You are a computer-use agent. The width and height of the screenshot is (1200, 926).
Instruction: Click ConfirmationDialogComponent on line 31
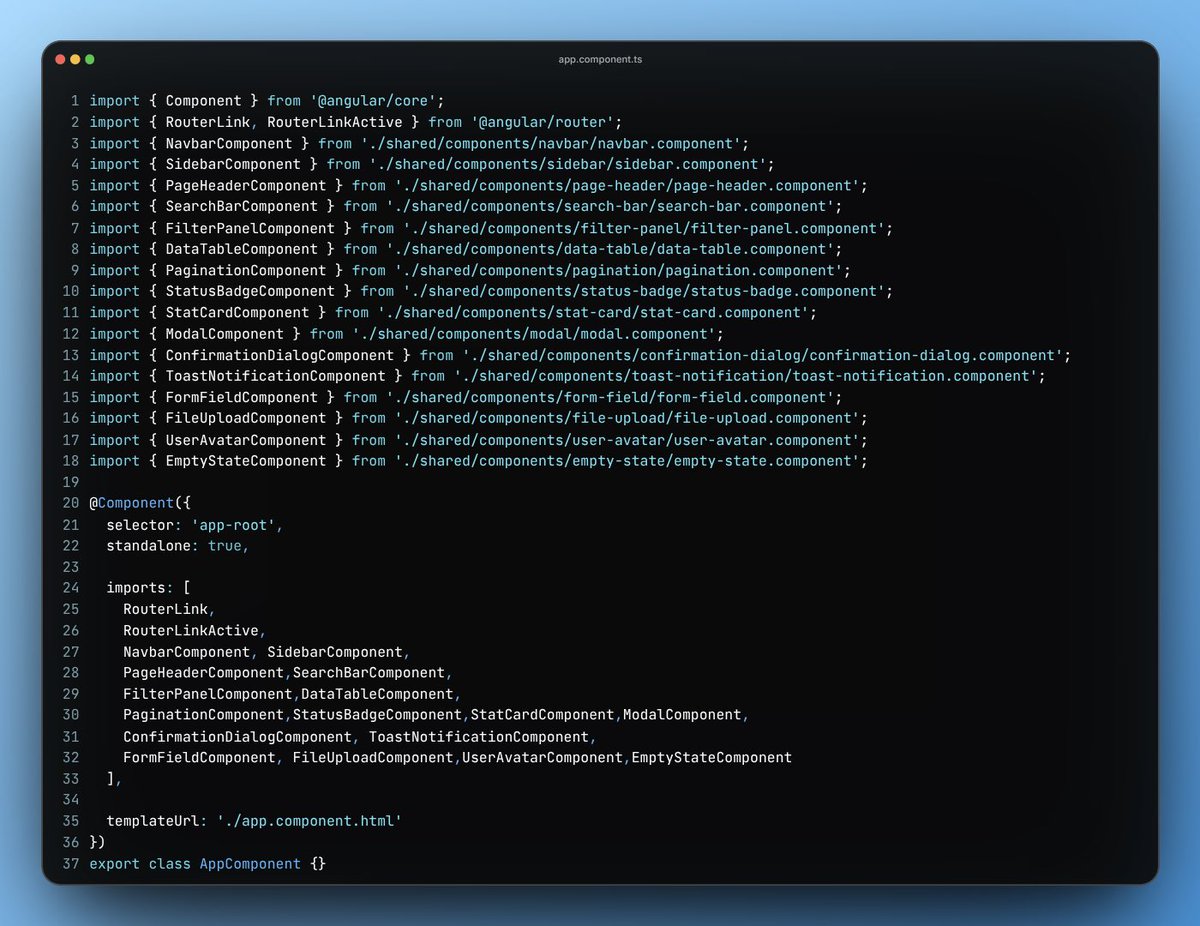[x=237, y=737]
